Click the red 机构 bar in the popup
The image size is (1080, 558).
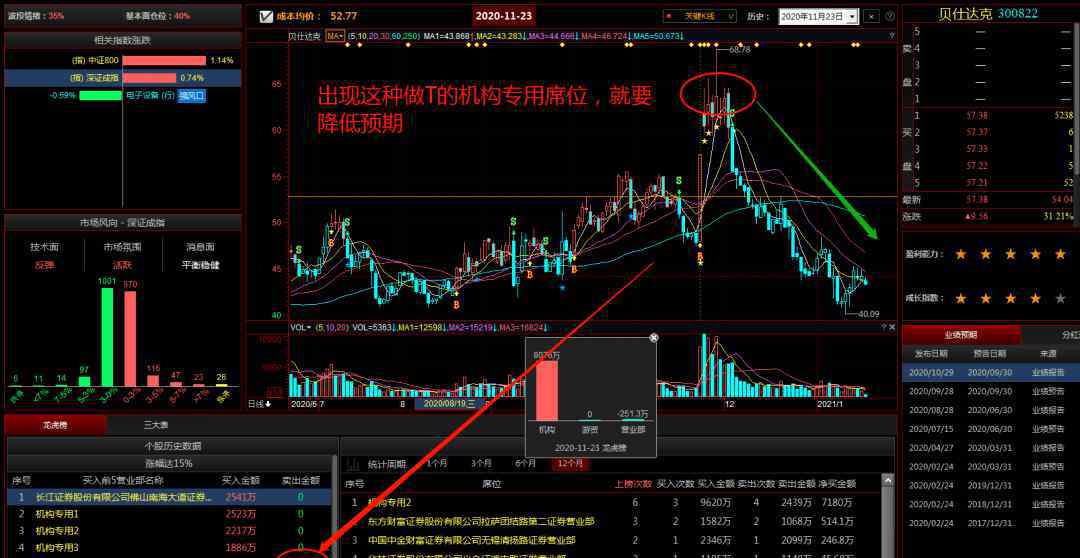pyautogui.click(x=547, y=390)
